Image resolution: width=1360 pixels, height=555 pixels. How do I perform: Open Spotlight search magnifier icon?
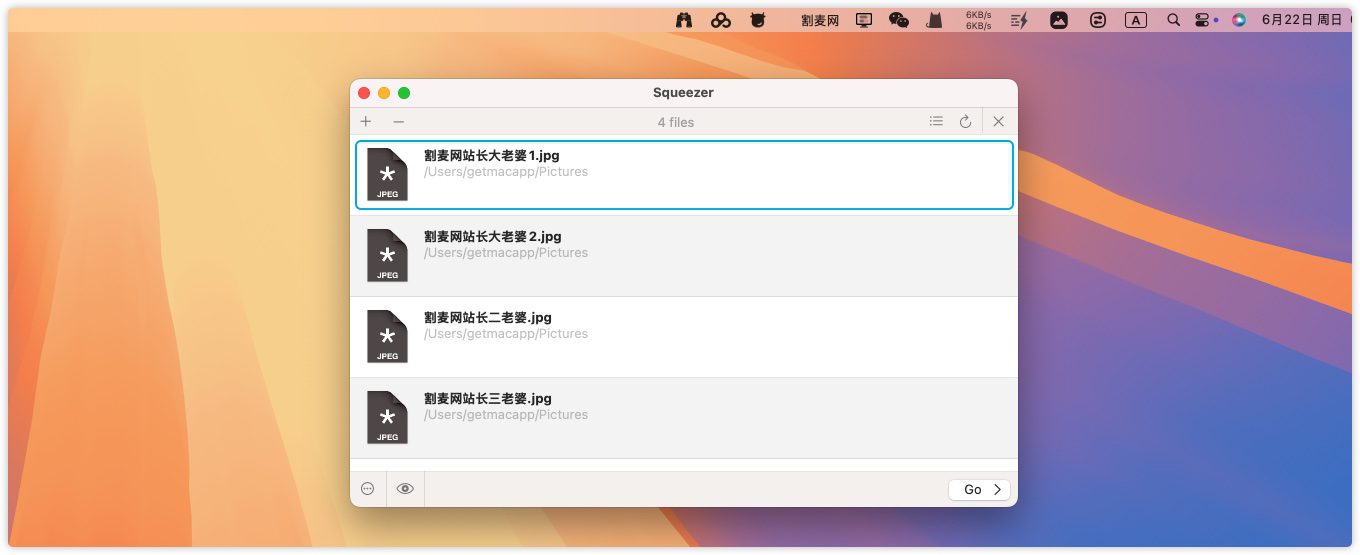[1174, 20]
